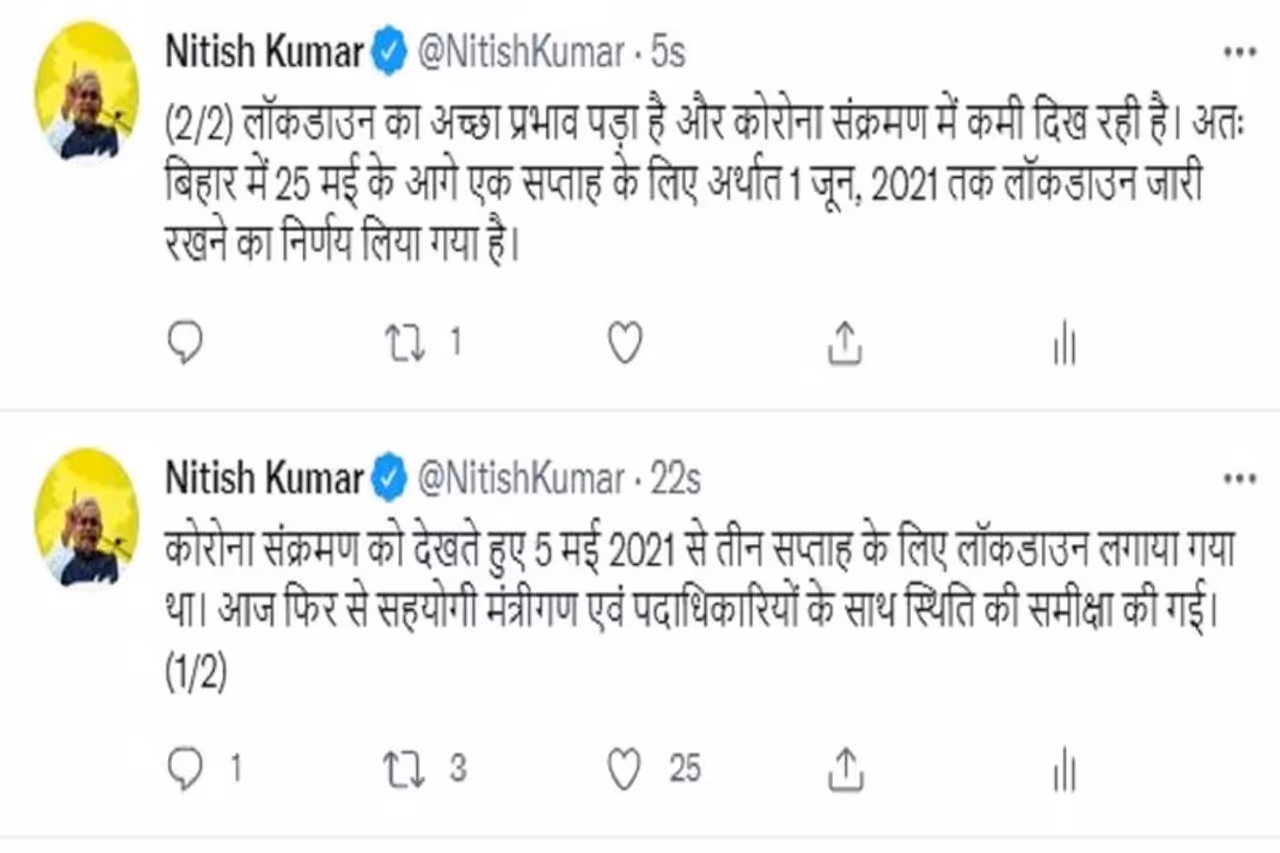The width and height of the screenshot is (1280, 853).
Task: Click the 5s timestamp on top tweet
Action: tap(668, 53)
